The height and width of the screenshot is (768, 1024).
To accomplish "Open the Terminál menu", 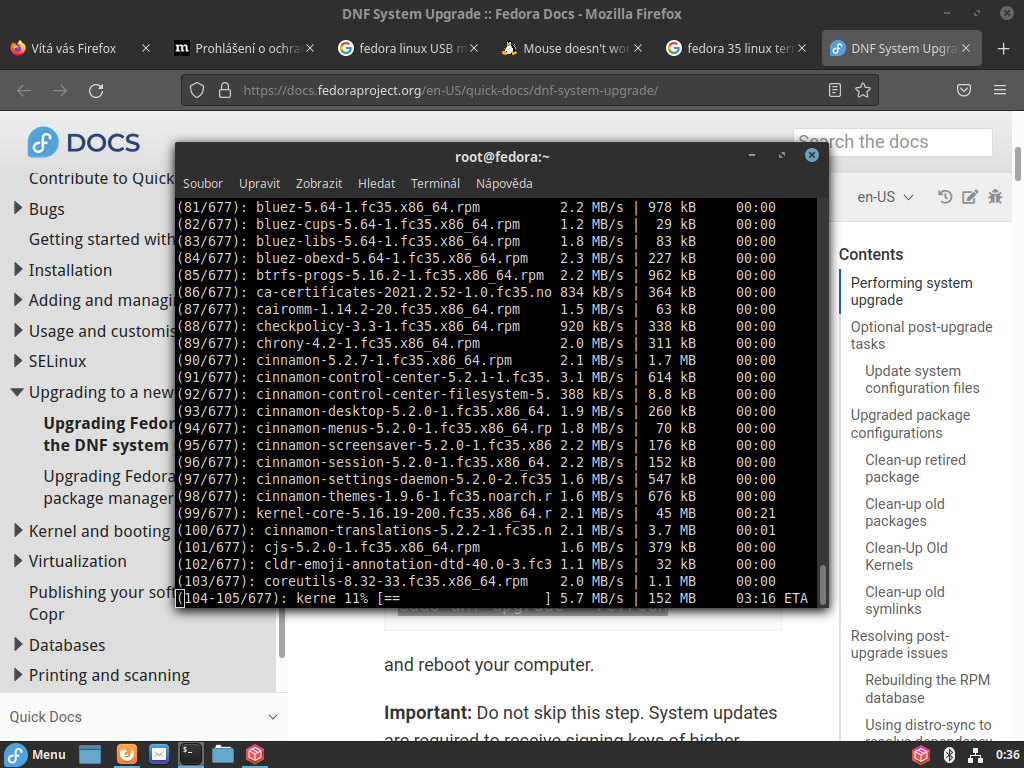I will coord(435,184).
